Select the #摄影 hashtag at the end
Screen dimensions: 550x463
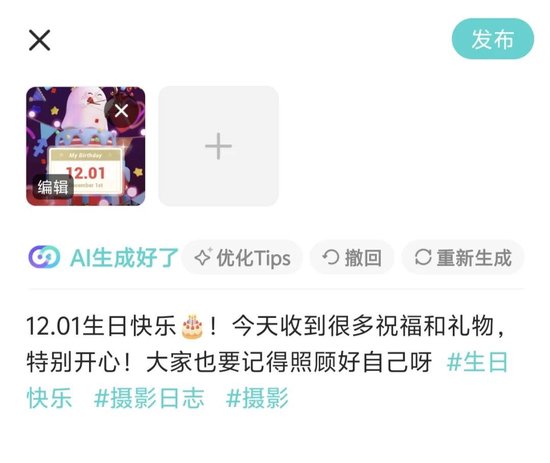point(257,398)
